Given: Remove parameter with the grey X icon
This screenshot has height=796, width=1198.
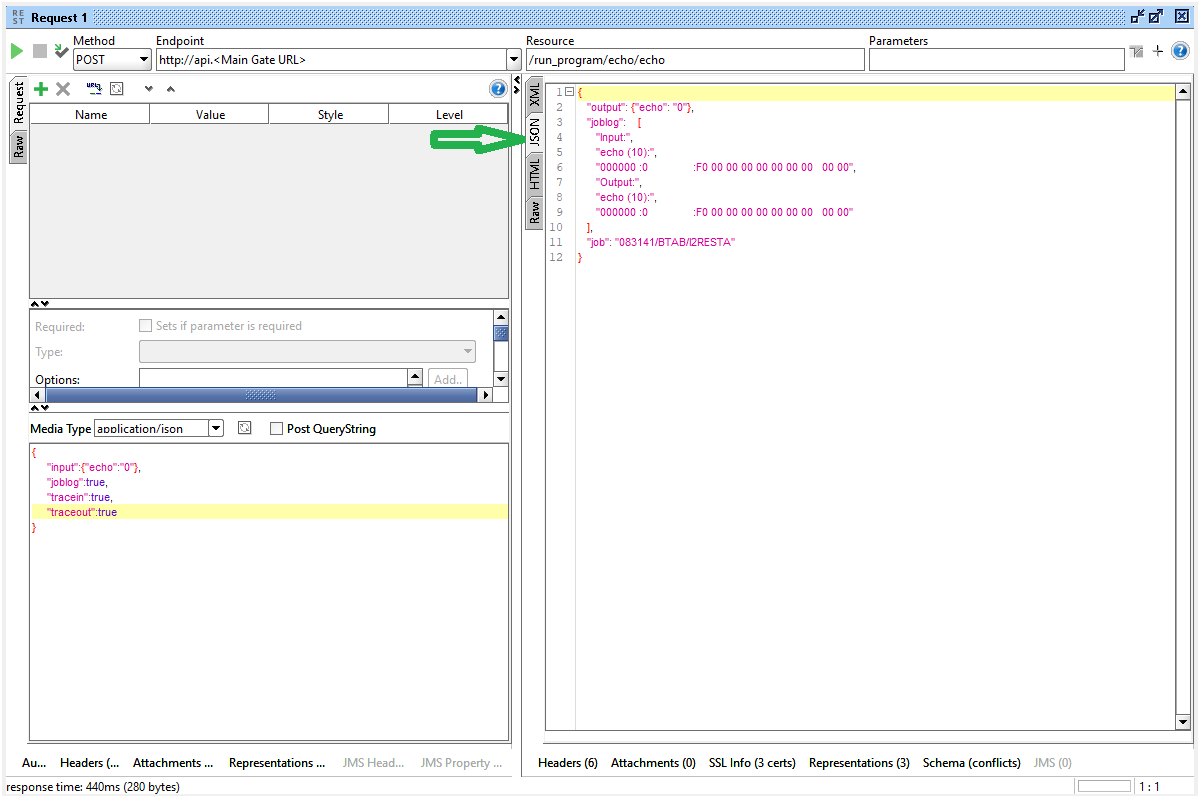Looking at the screenshot, I should coord(63,89).
